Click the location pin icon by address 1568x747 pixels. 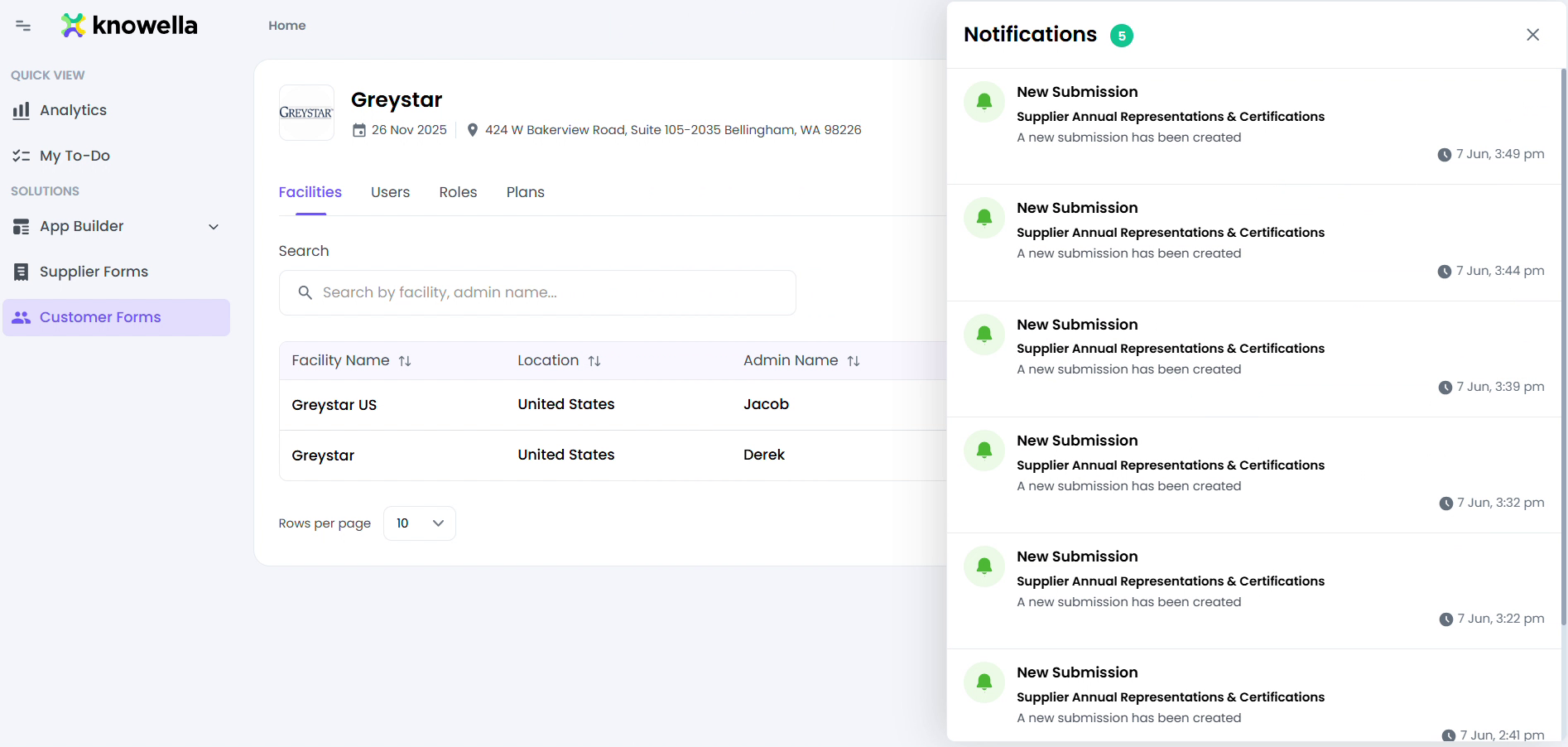473,130
